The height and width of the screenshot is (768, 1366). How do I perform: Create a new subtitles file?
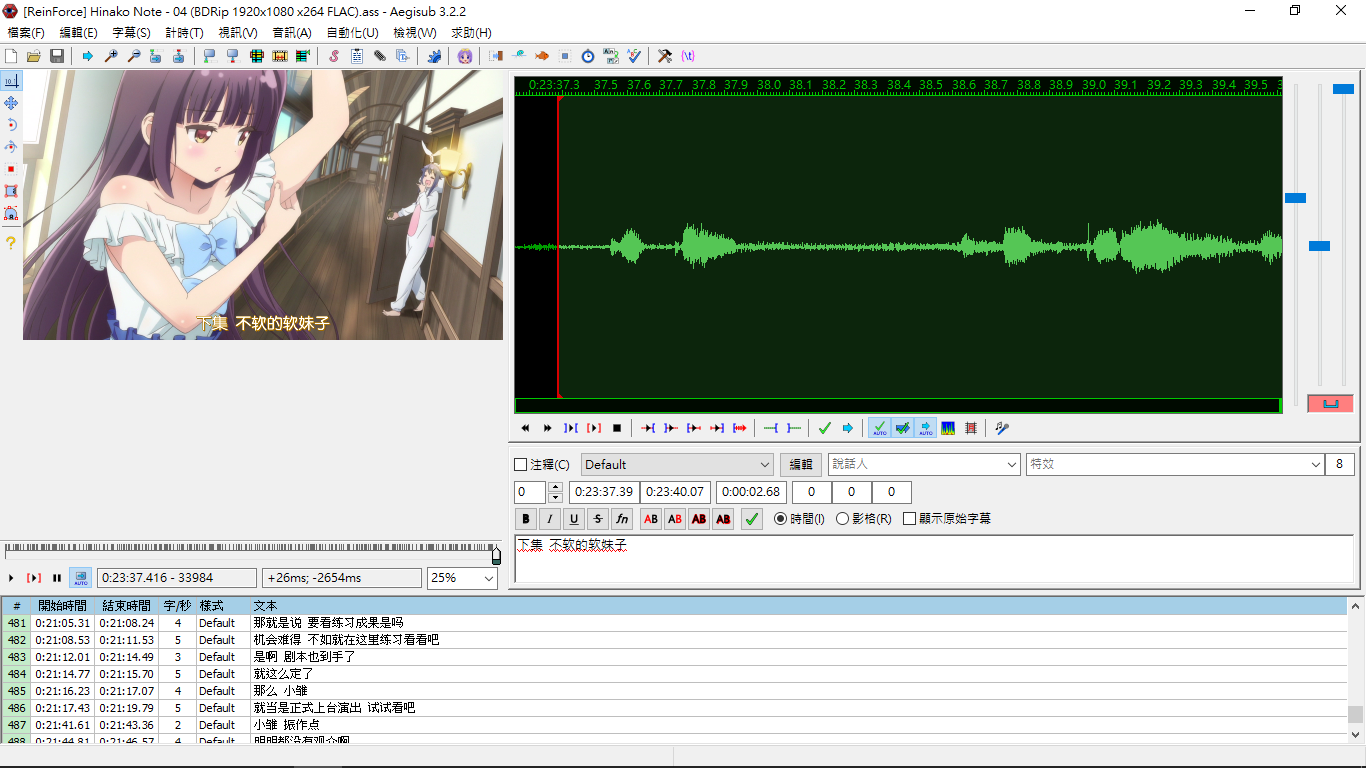11,56
